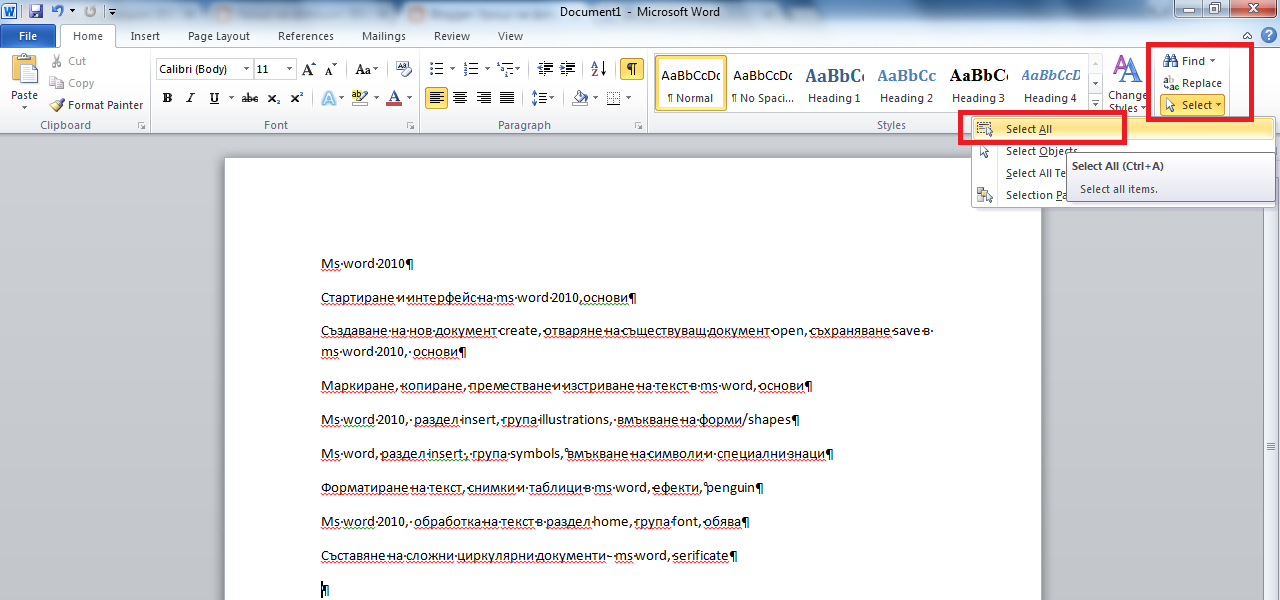
Task: Click the Shading paint bucket icon
Action: click(x=580, y=98)
